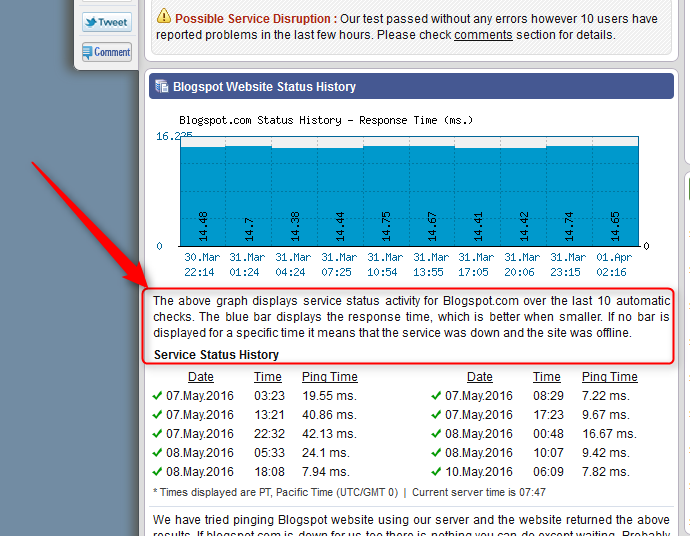The image size is (690, 536).
Task: Click green checkmark beside 08.May.2016 05:33
Action: tap(157, 452)
